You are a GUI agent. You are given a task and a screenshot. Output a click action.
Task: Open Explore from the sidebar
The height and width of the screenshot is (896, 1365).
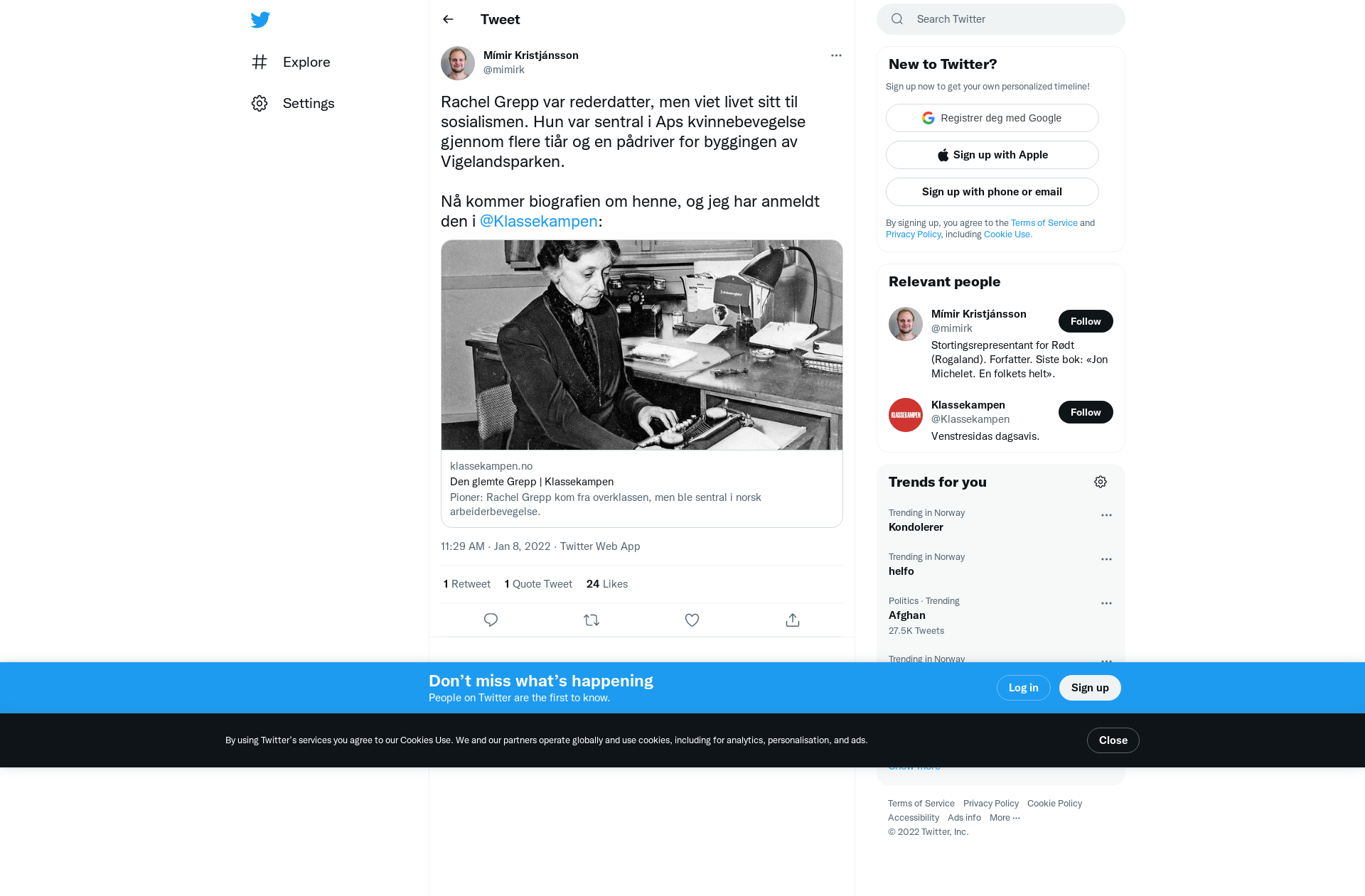pyautogui.click(x=291, y=62)
